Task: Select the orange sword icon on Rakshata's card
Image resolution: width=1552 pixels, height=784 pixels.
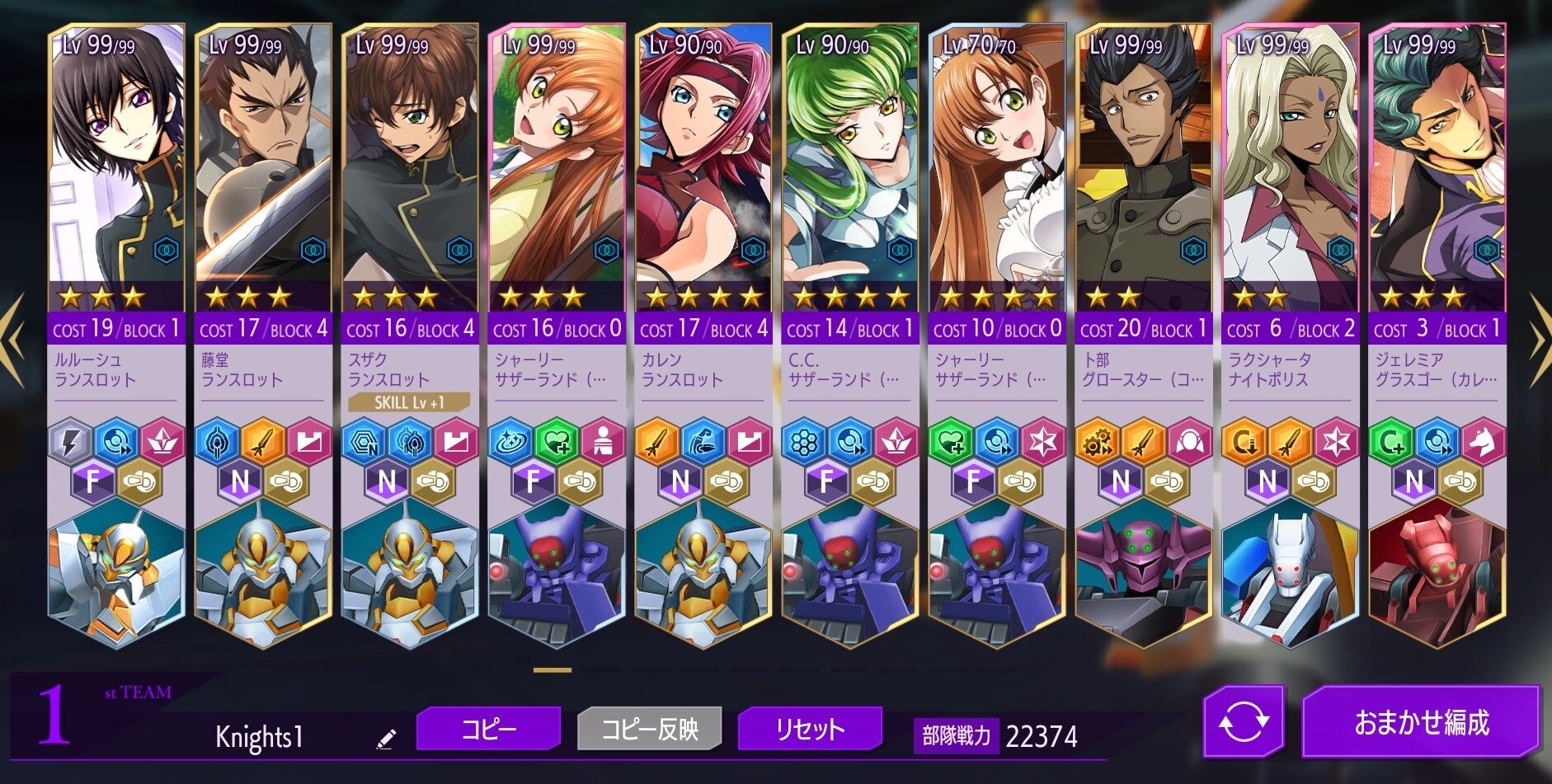Action: tap(1291, 442)
